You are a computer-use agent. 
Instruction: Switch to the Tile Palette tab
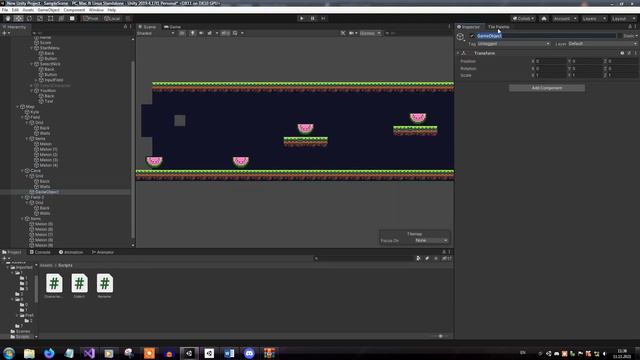[498, 27]
